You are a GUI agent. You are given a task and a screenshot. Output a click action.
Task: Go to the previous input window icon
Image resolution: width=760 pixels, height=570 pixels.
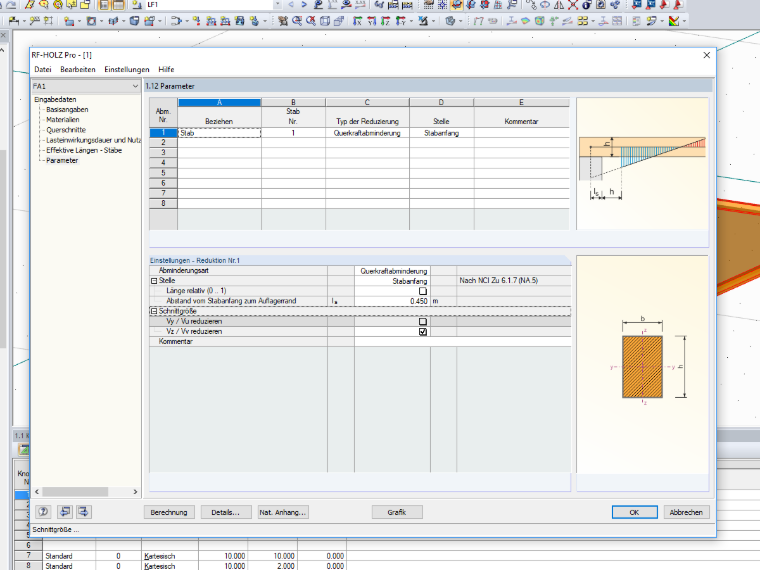pos(64,512)
